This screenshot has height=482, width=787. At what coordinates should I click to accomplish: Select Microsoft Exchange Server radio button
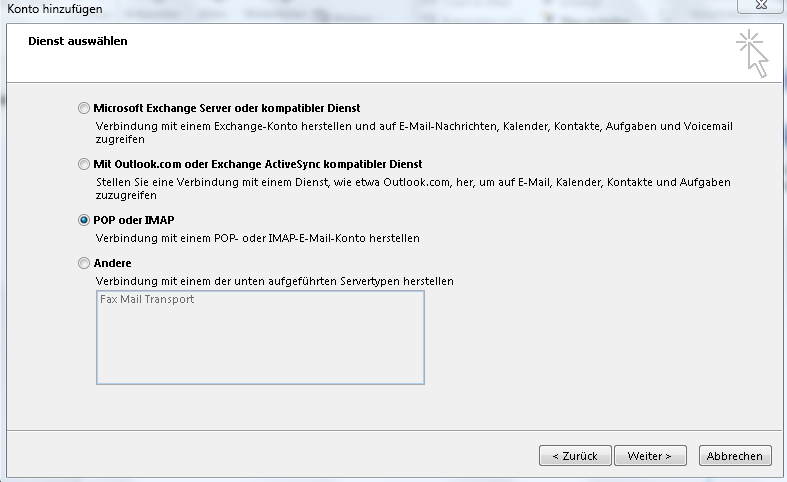click(84, 108)
